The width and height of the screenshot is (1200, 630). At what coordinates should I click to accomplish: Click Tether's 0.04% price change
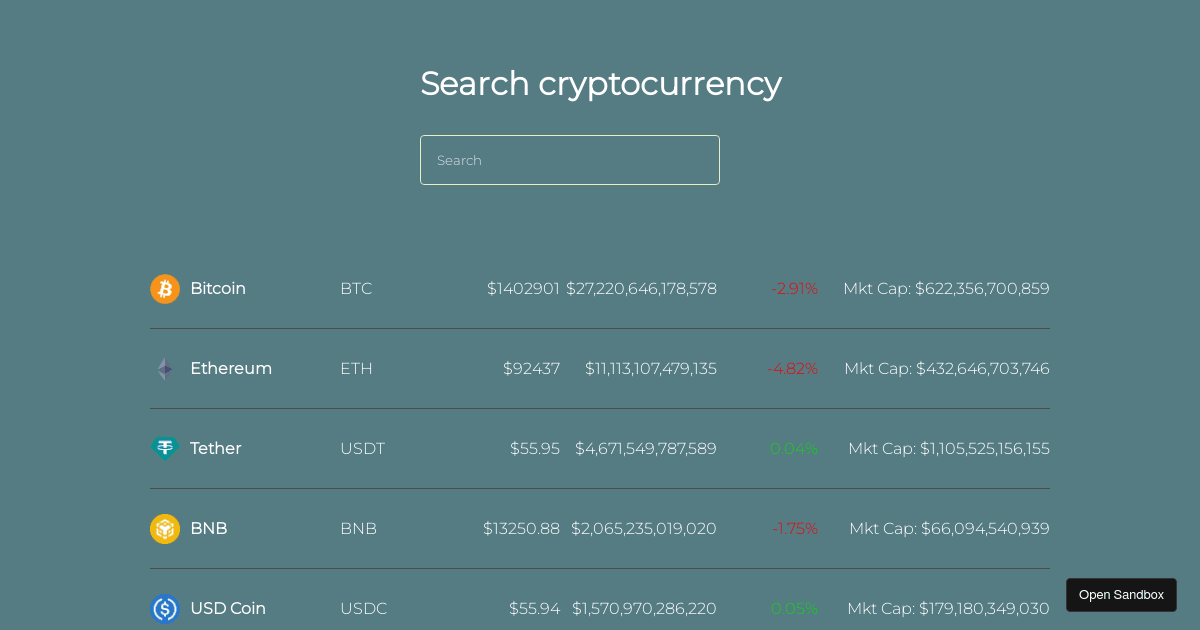(794, 448)
